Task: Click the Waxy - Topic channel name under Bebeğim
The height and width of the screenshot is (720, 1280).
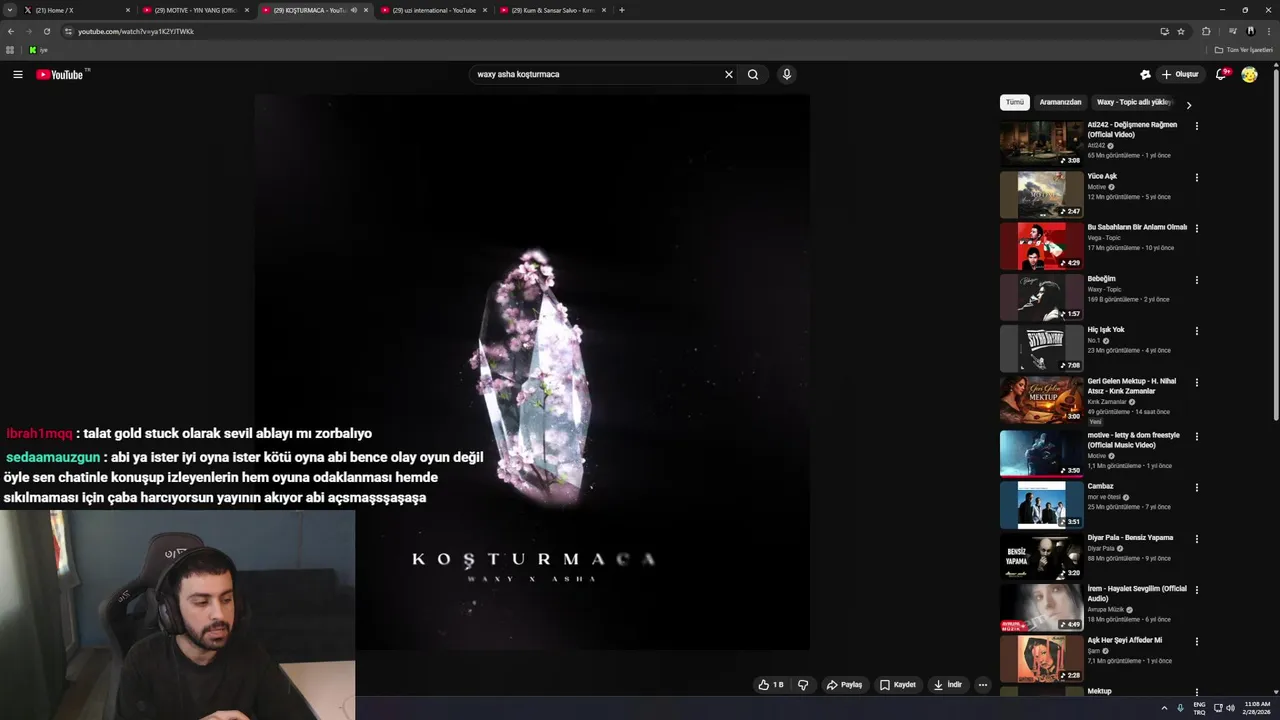Action: point(1104,289)
